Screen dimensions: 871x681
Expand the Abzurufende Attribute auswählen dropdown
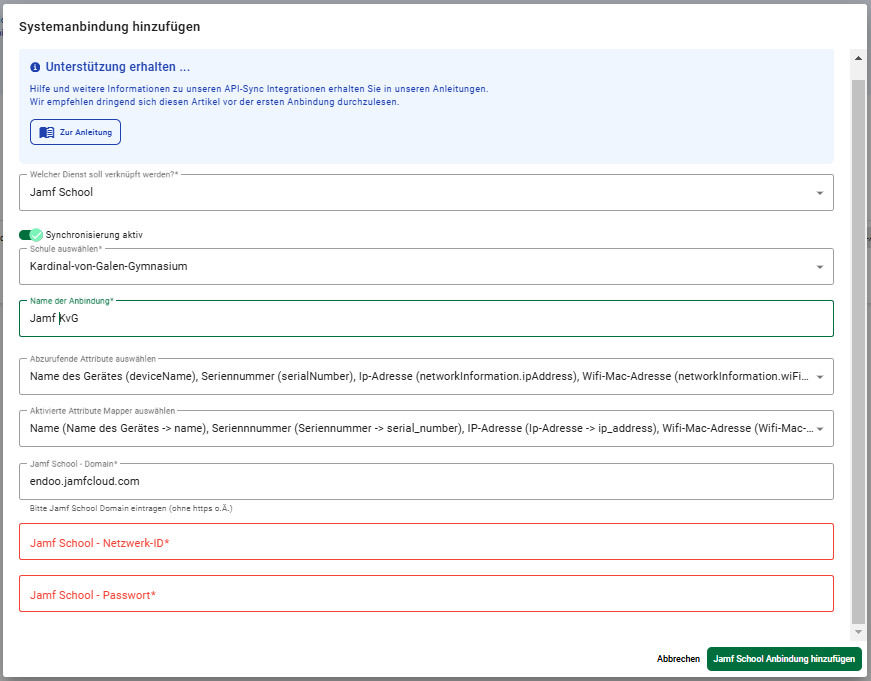[x=426, y=377]
